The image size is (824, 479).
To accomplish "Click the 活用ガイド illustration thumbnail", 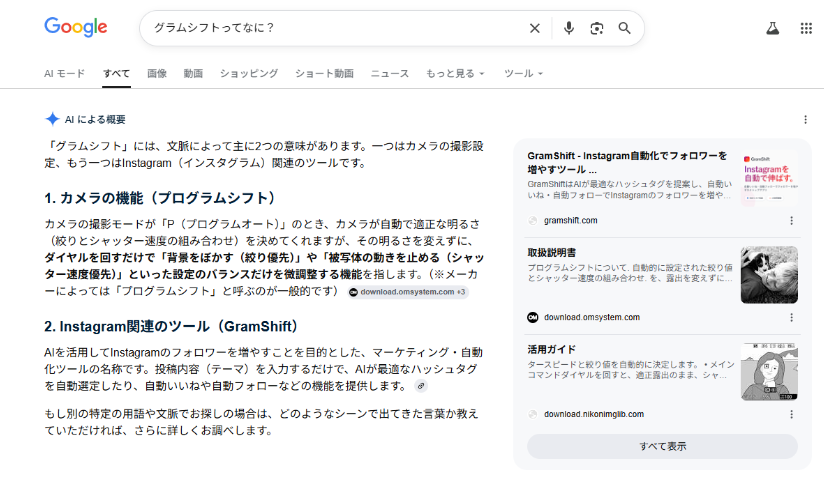I will coord(769,372).
